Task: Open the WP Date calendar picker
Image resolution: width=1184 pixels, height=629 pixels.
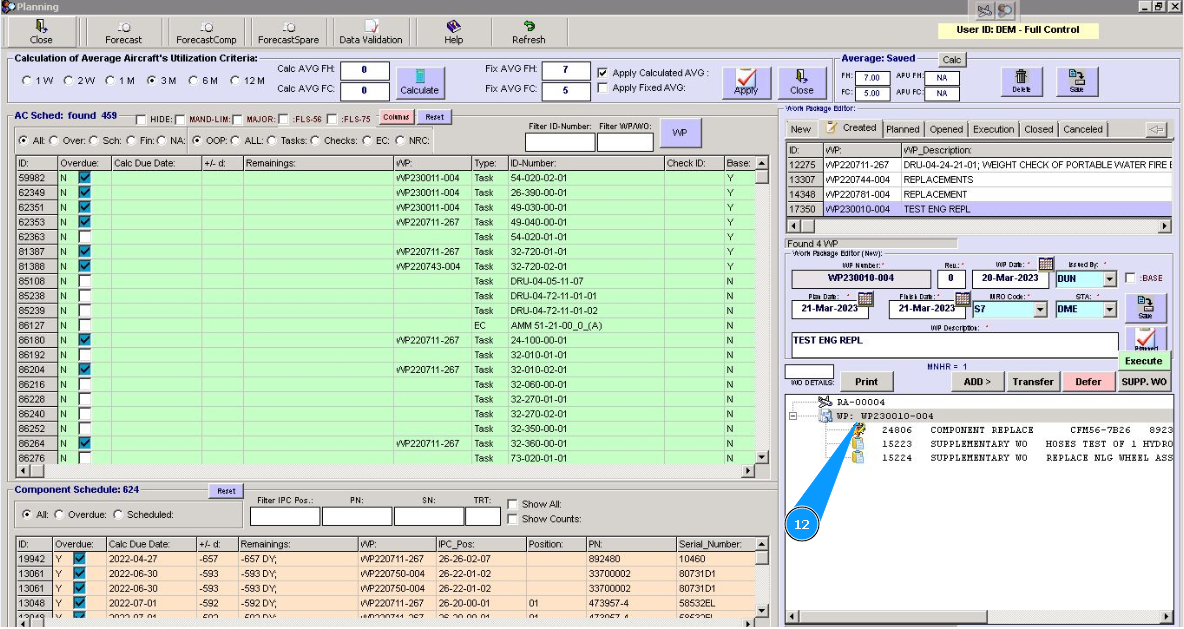Action: 1046,264
